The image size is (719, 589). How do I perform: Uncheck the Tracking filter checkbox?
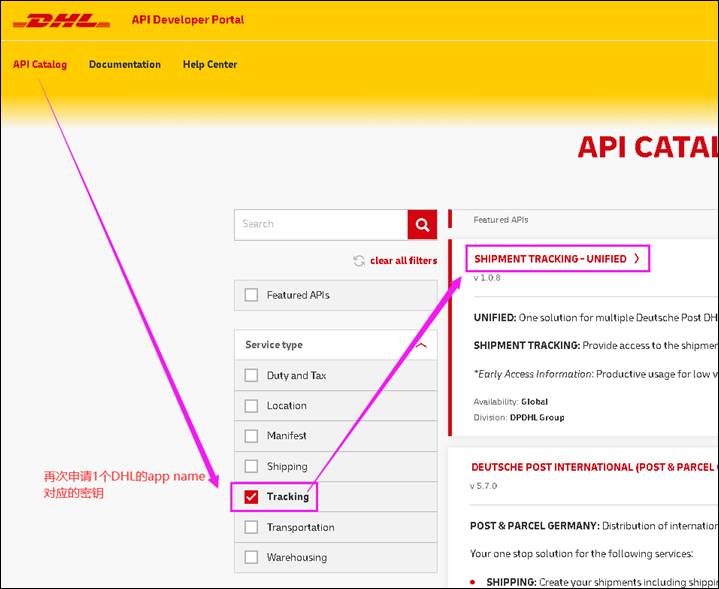point(251,497)
